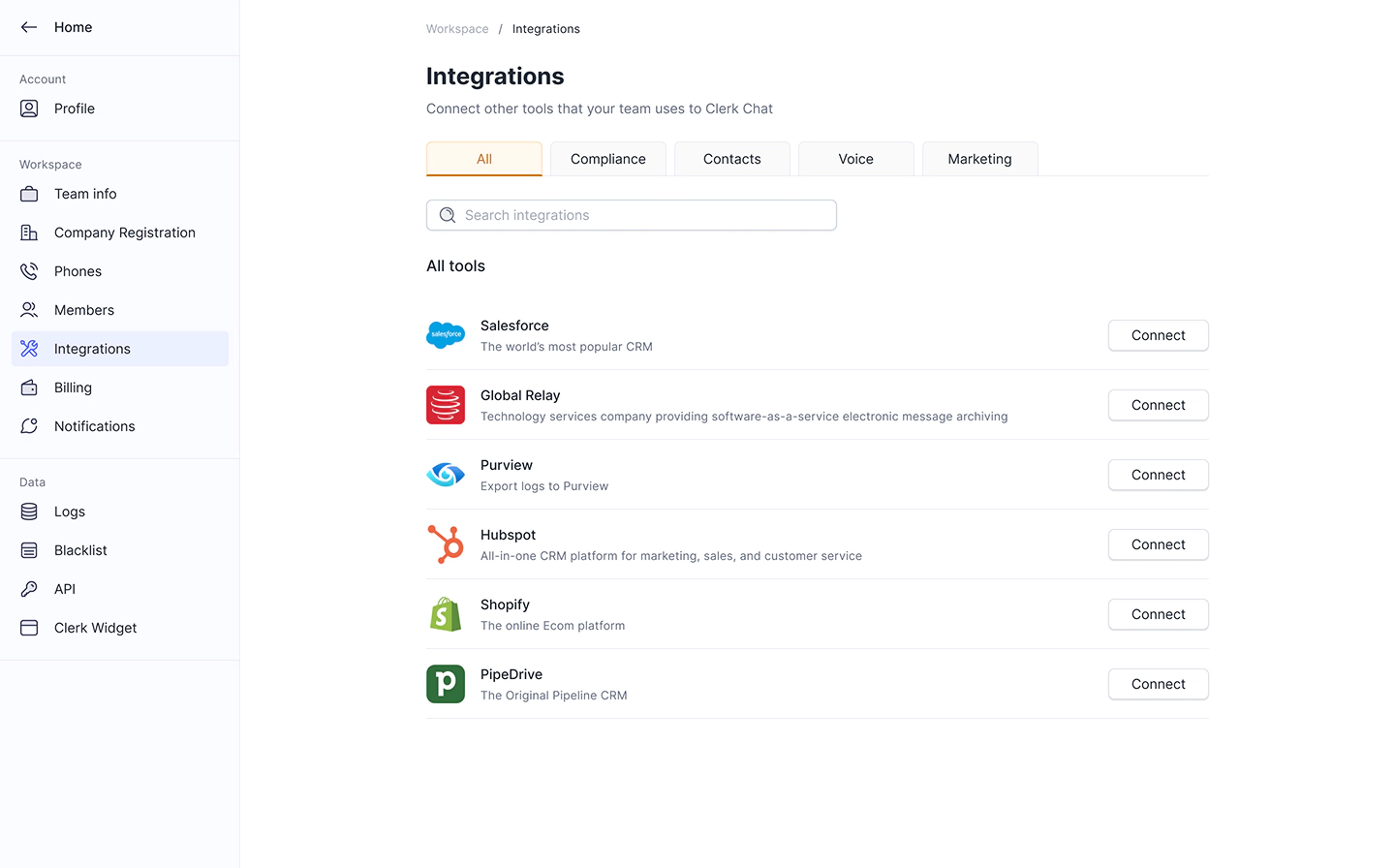Click the Salesforce cloud logo icon
Screen dimensions: 1395x868
coord(446,335)
